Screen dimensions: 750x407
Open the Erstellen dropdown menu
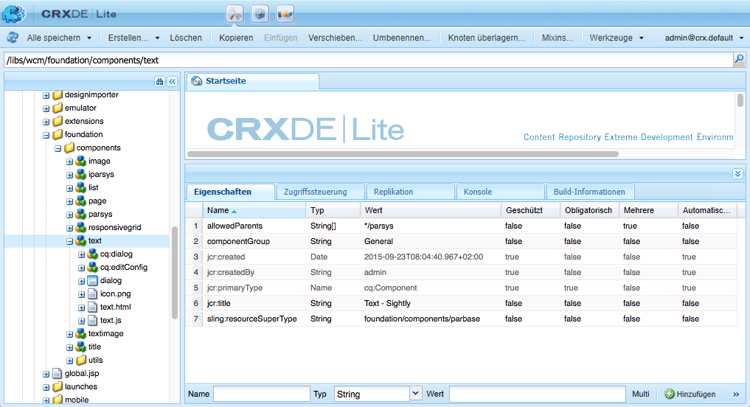pyautogui.click(x=133, y=38)
